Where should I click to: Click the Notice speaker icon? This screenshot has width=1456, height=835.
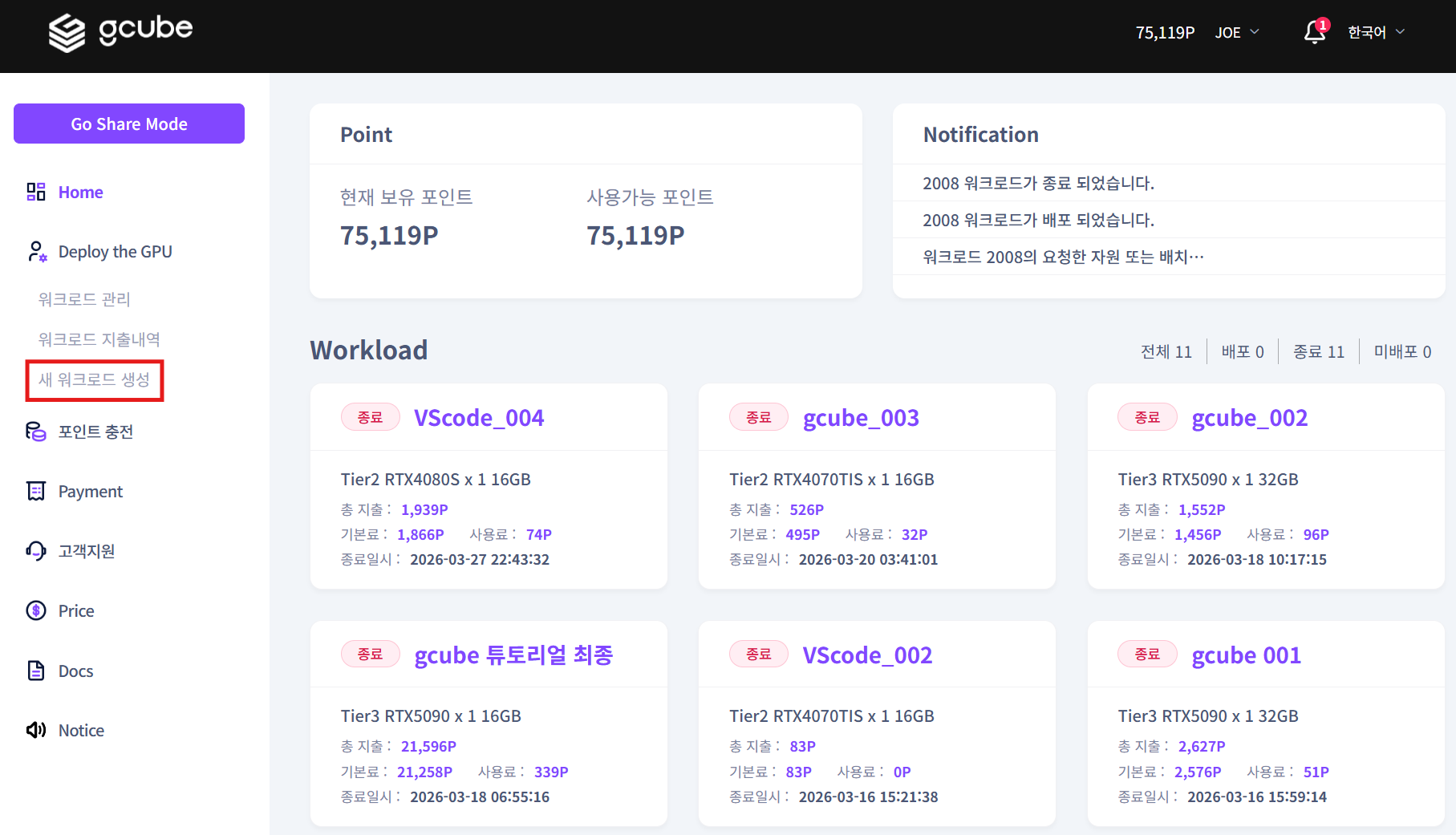tap(35, 730)
